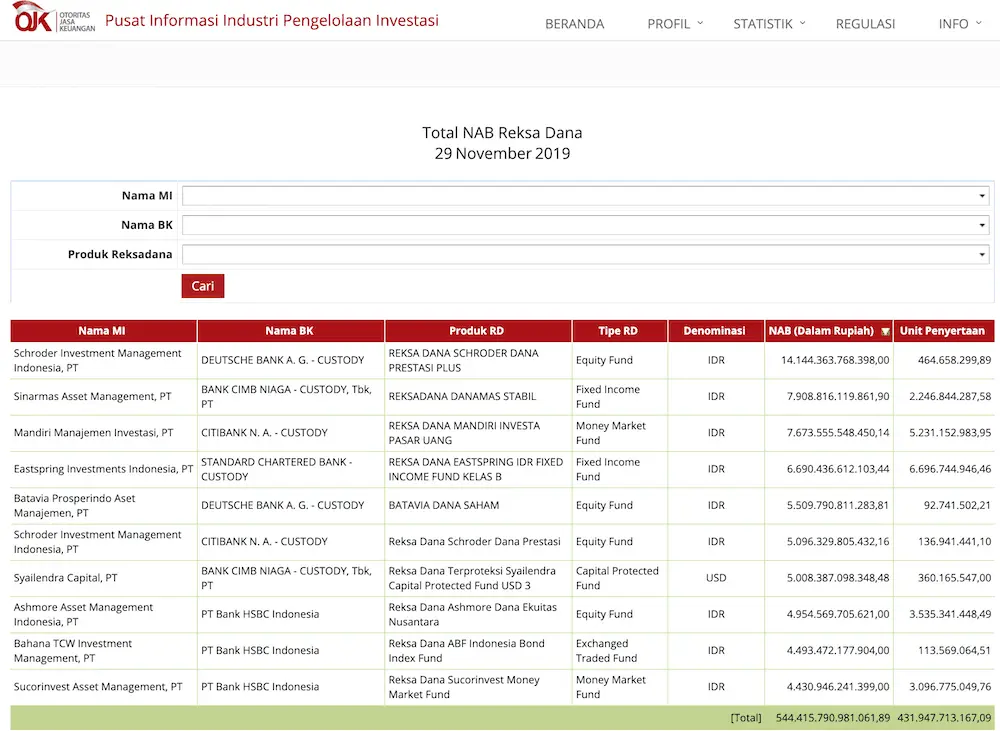The width and height of the screenshot is (1000, 731).
Task: Sort by Unit Penyertaan header
Action: tap(942, 331)
